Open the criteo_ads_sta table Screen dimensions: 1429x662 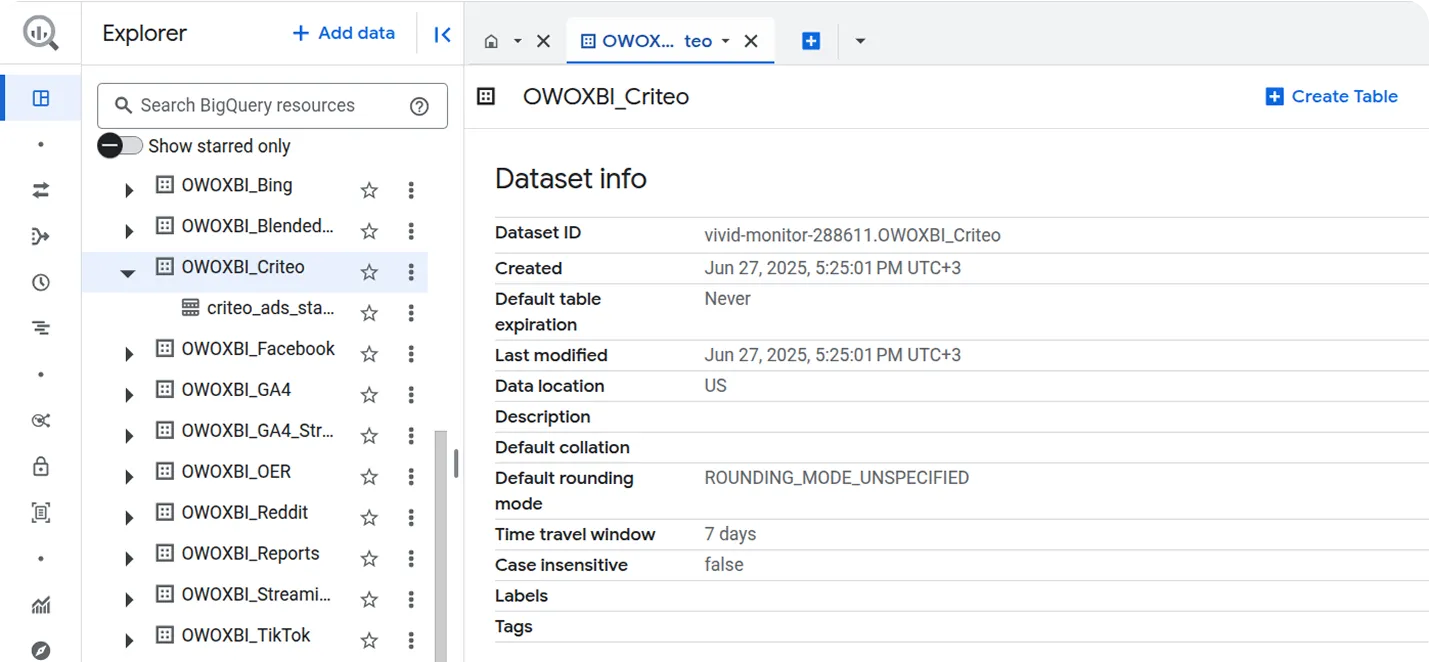point(271,308)
